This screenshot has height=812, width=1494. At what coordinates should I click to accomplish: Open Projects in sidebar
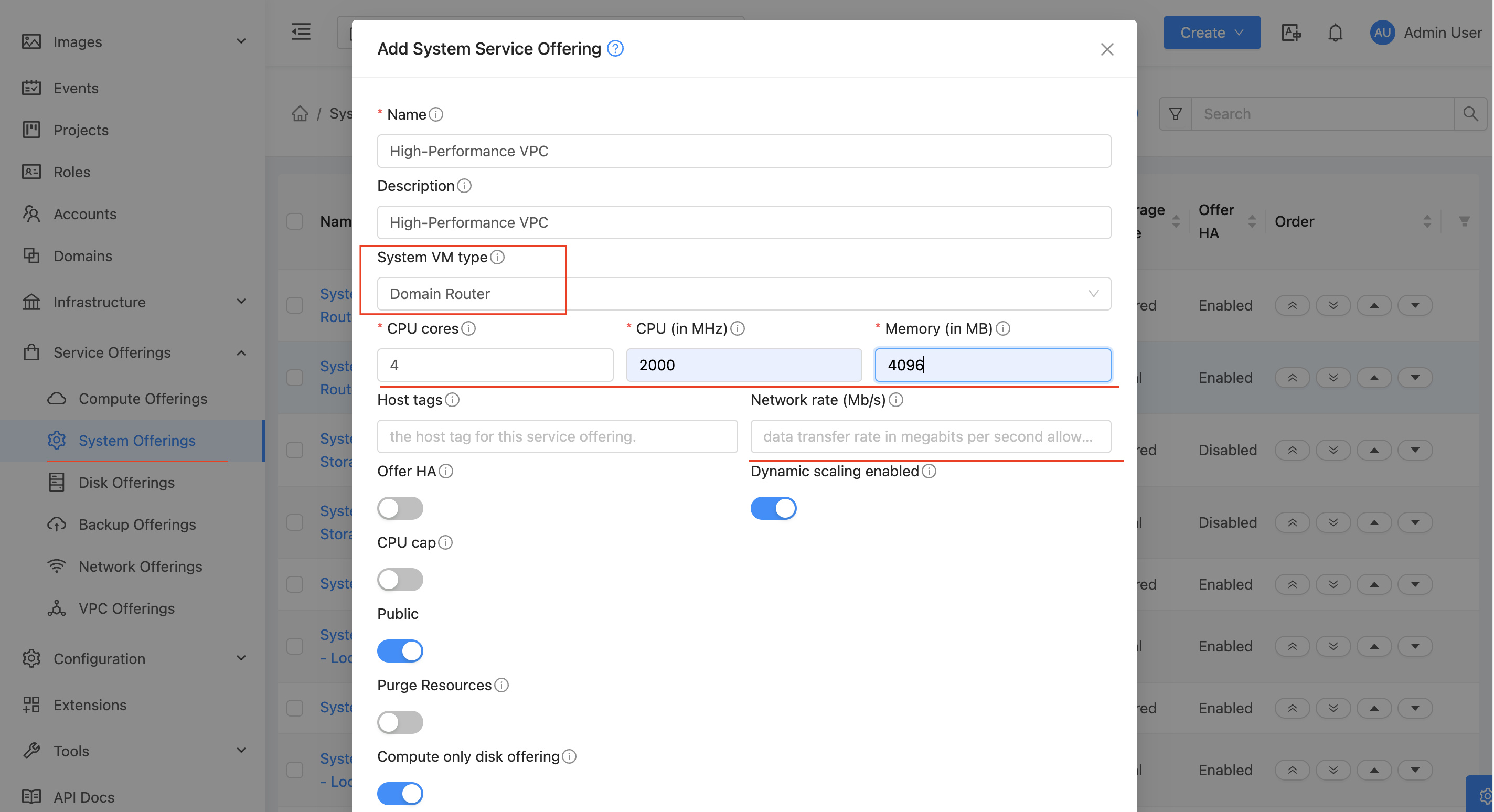[x=81, y=130]
